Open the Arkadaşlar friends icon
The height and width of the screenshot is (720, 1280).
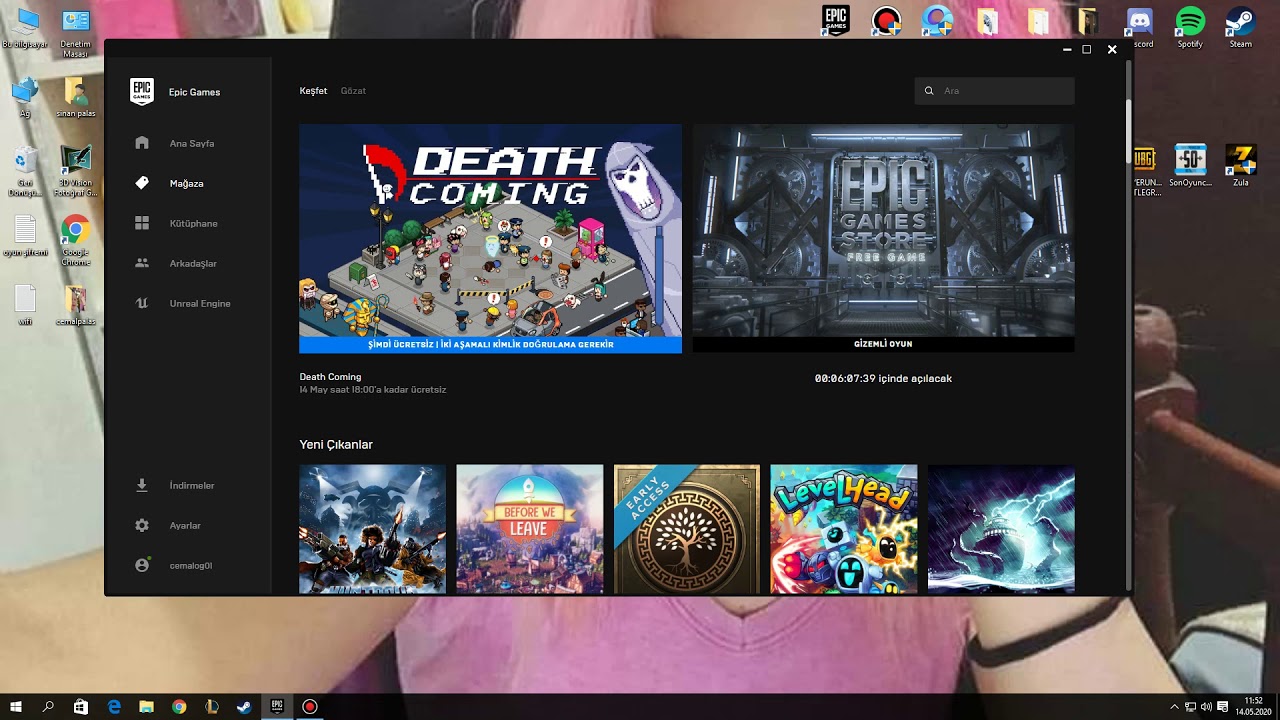pos(142,263)
